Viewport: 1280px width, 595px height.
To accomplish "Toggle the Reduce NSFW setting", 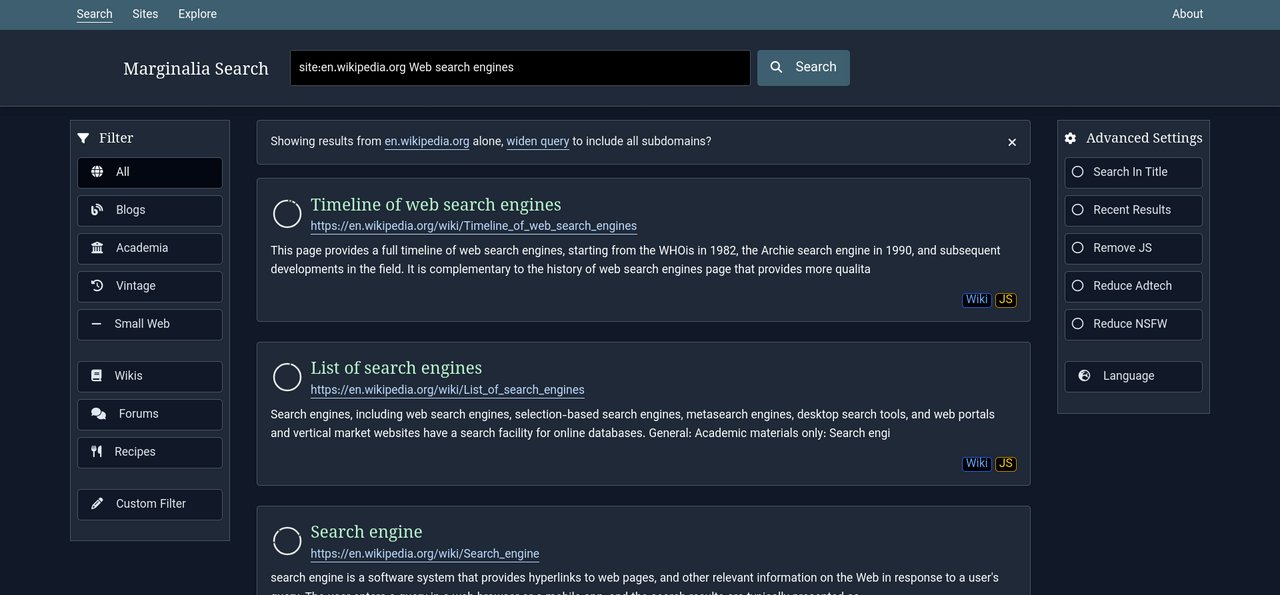I will click(x=1133, y=324).
